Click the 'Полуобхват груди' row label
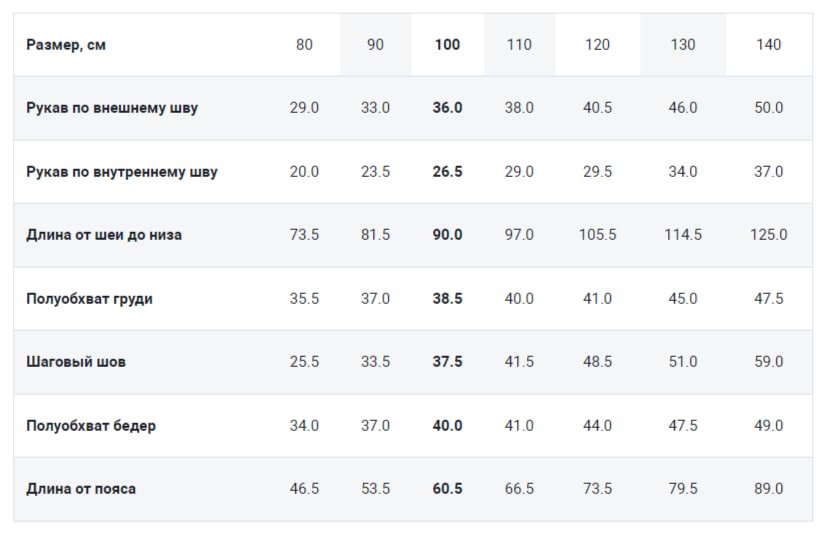825x540 pixels. [90, 299]
